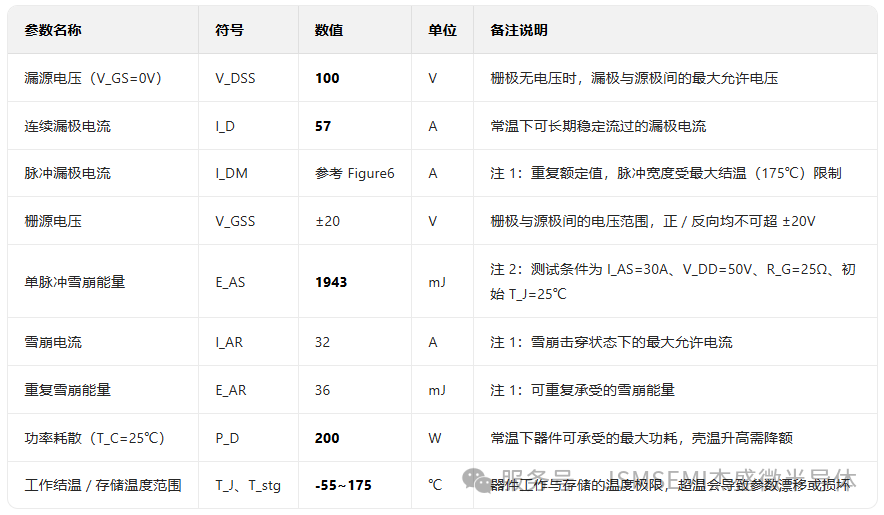884x515 pixels.
Task: Select the ±20 value for V_GSS
Action: pos(327,221)
